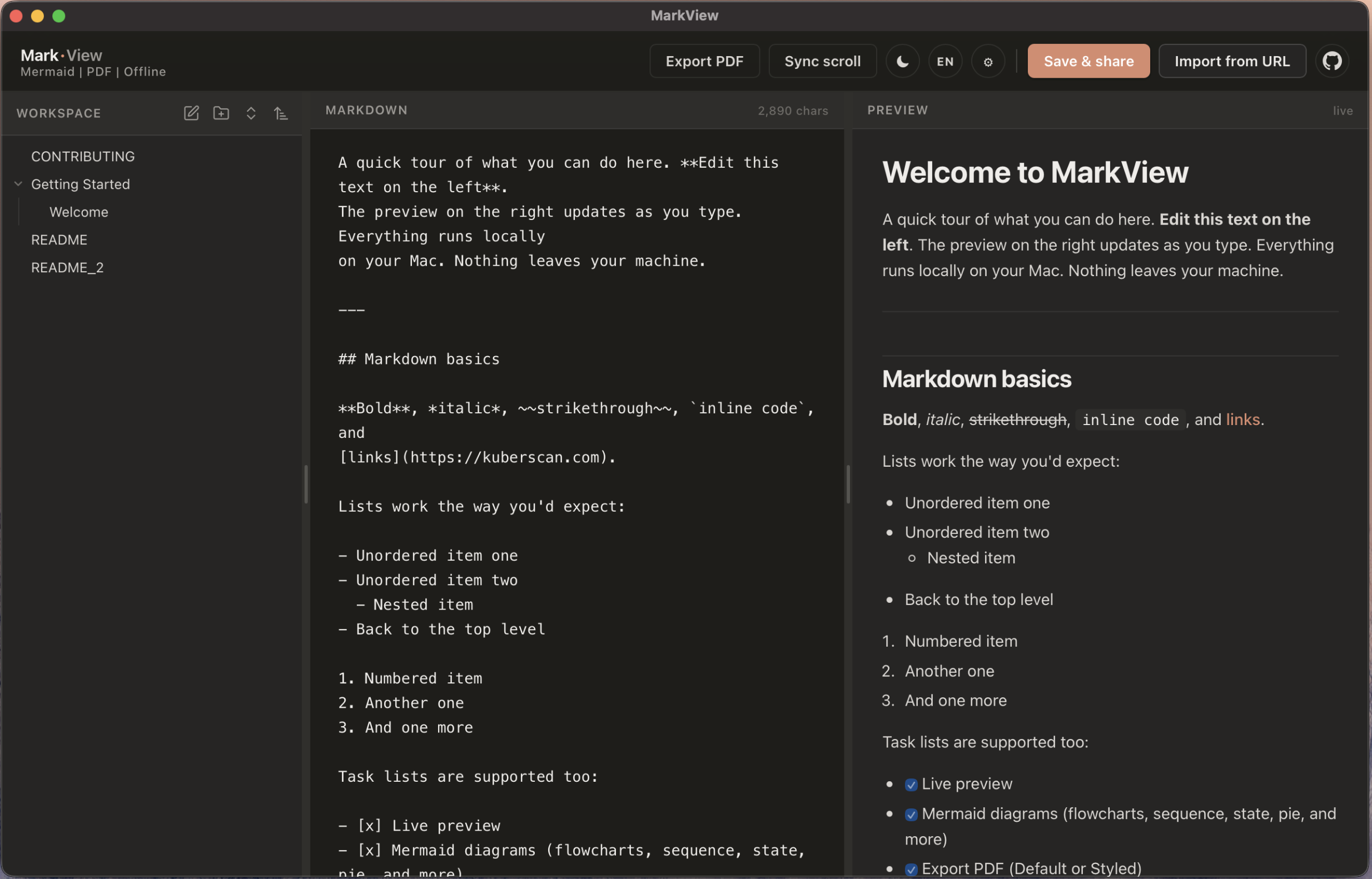
Task: Click the 'inline code' snippet in preview
Action: (1130, 420)
